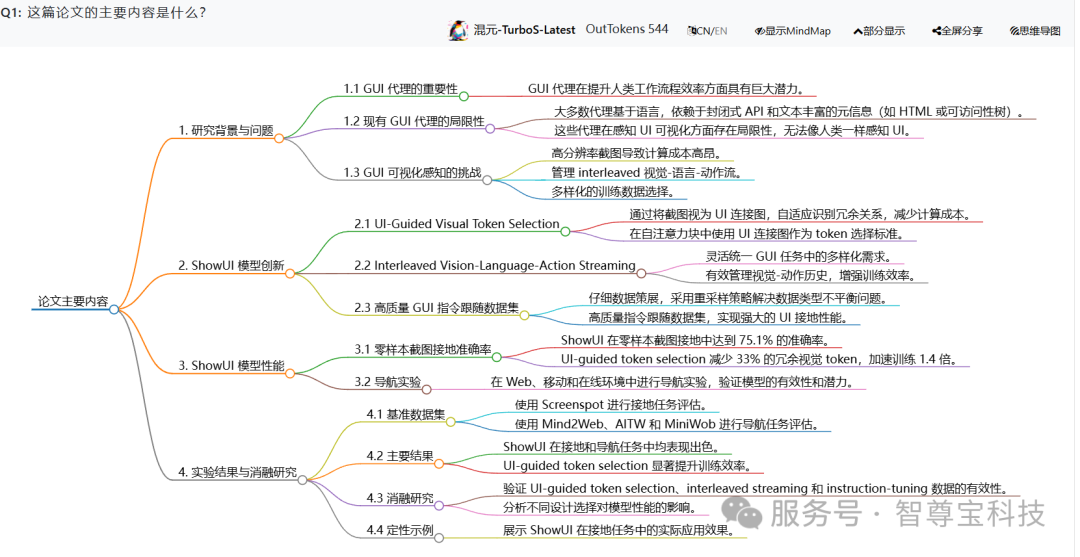Click 部分显示 collapse button

pyautogui.click(x=879, y=30)
